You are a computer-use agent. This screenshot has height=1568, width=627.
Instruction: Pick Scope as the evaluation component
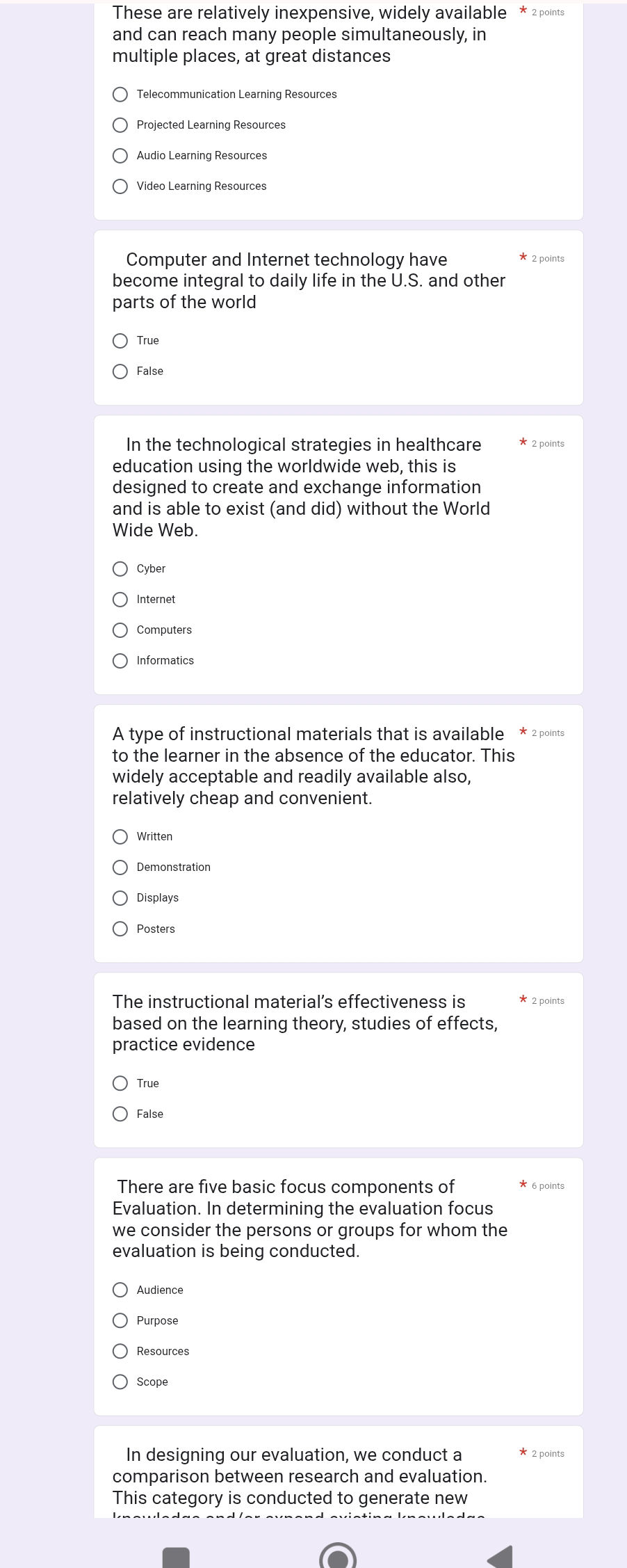click(120, 1382)
